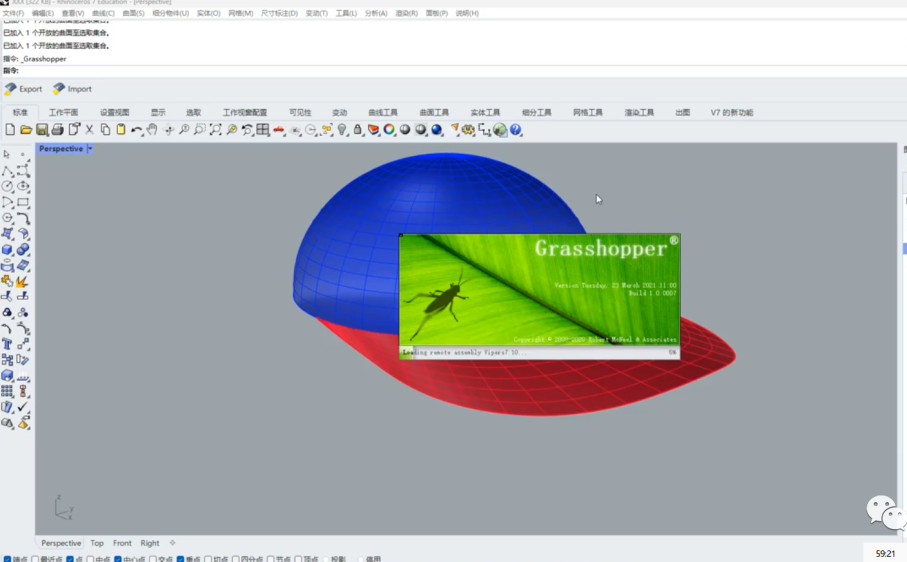Screen dimensions: 907x562
Task: Click the New file icon in toolbar
Action: [x=10, y=130]
